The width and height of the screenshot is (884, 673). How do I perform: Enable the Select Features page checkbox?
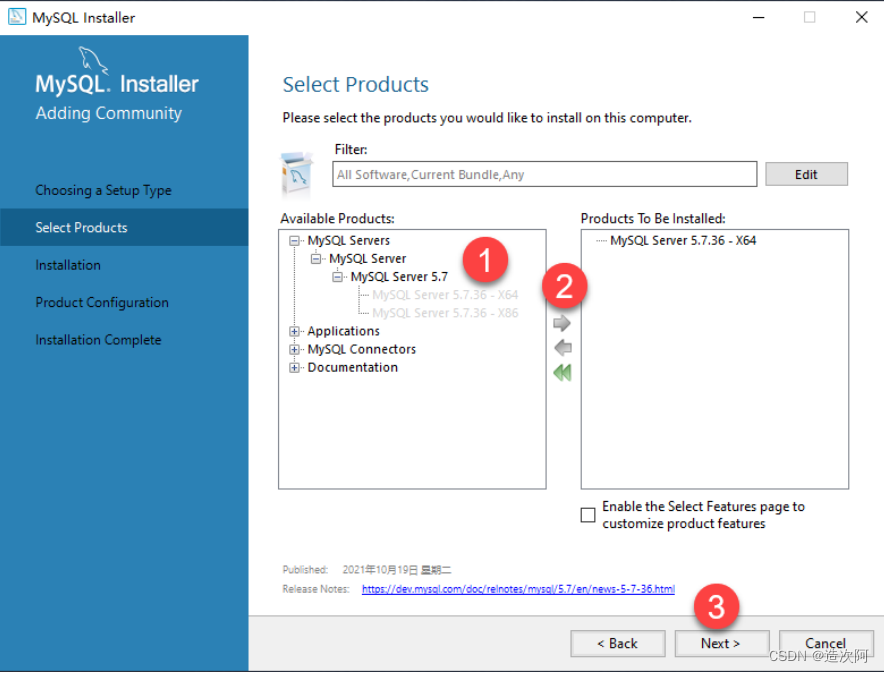587,515
